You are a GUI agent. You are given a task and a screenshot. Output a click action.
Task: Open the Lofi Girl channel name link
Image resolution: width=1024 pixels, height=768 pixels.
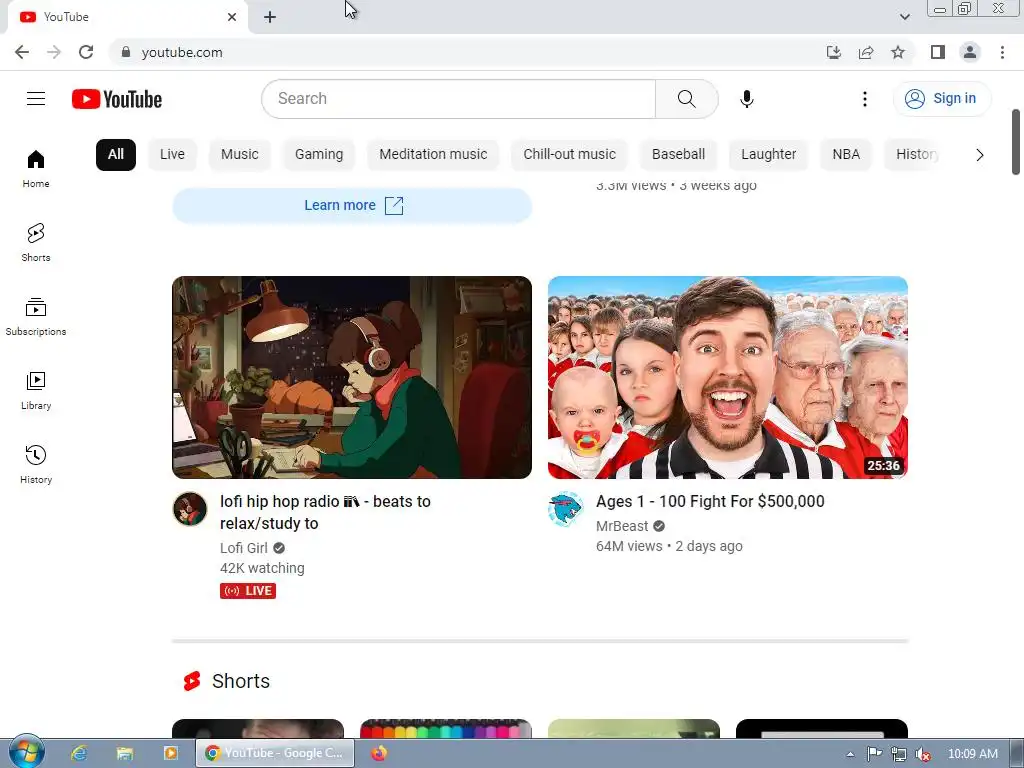click(x=244, y=548)
